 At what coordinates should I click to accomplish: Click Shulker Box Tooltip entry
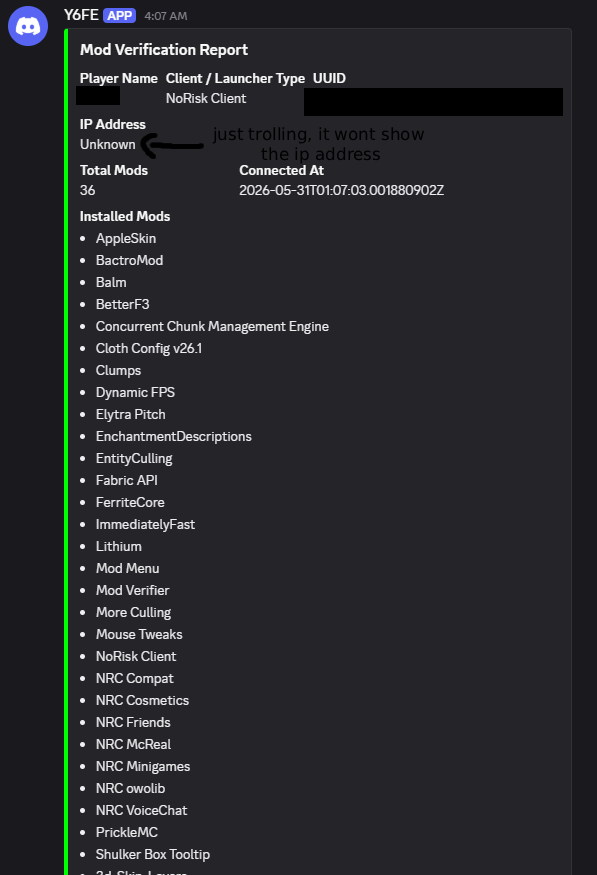(153, 854)
